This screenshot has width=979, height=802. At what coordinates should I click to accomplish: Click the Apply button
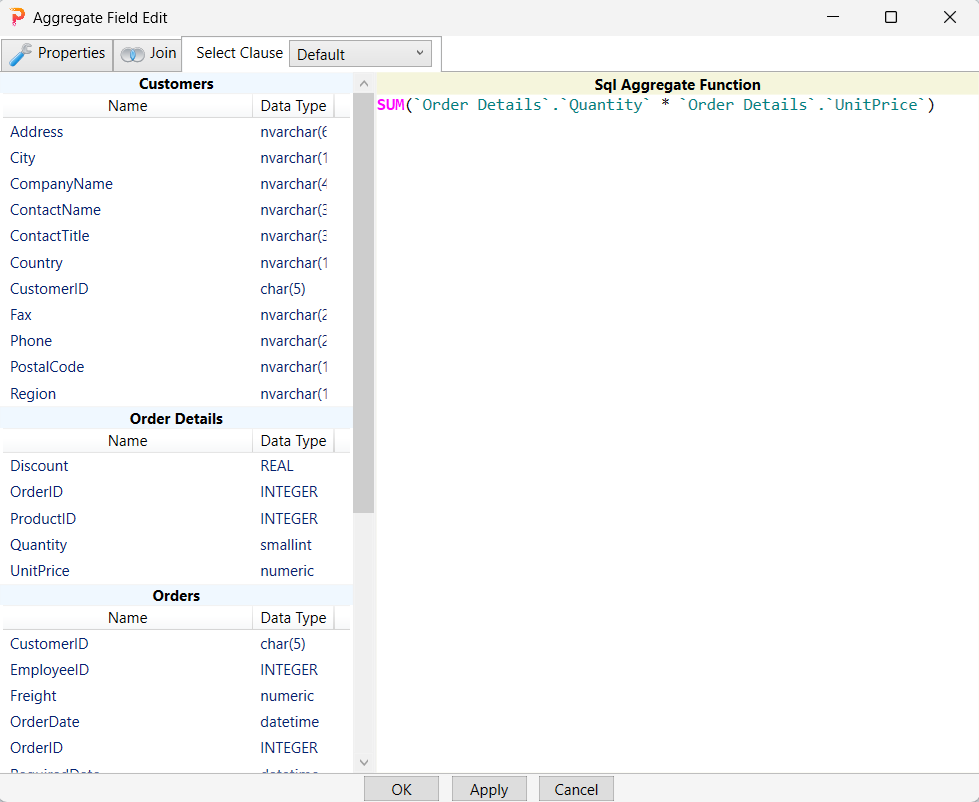click(489, 790)
